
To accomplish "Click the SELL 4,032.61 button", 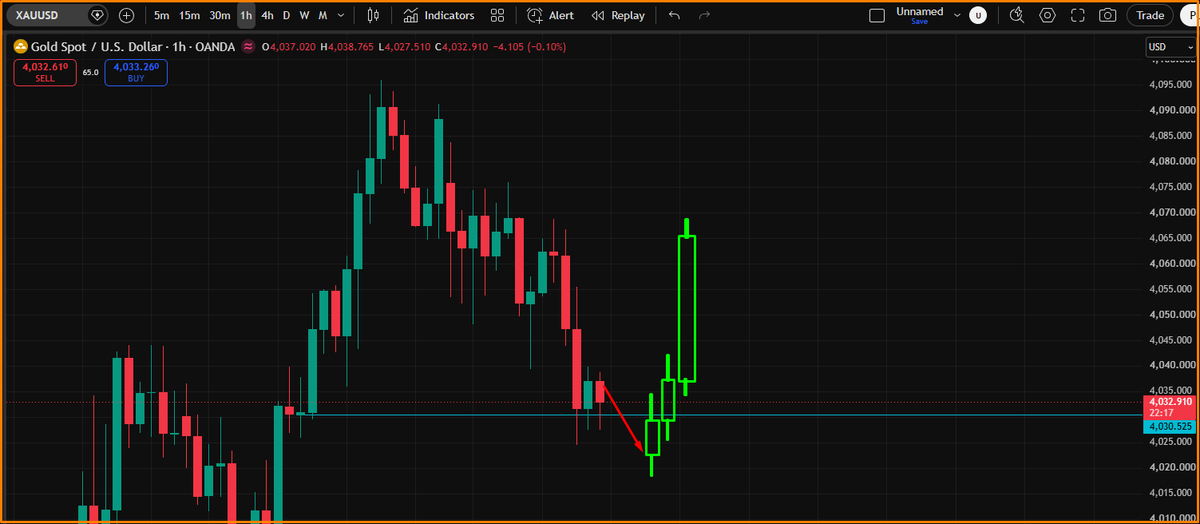I will [x=44, y=72].
